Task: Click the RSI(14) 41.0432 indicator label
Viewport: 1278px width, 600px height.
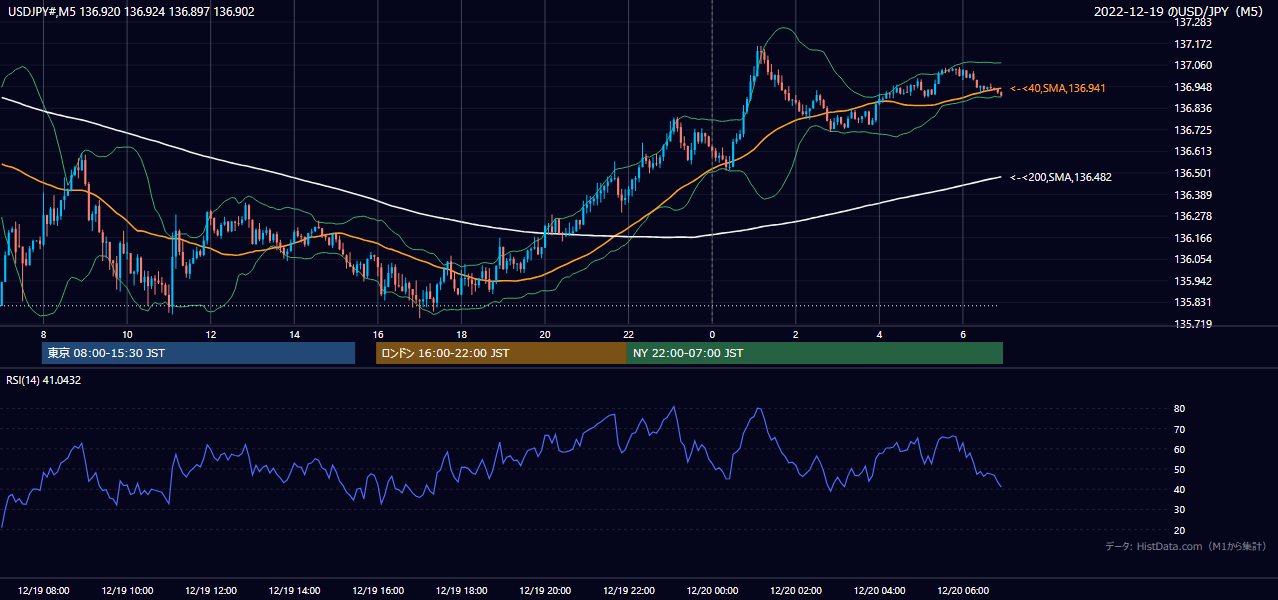Action: [44, 380]
